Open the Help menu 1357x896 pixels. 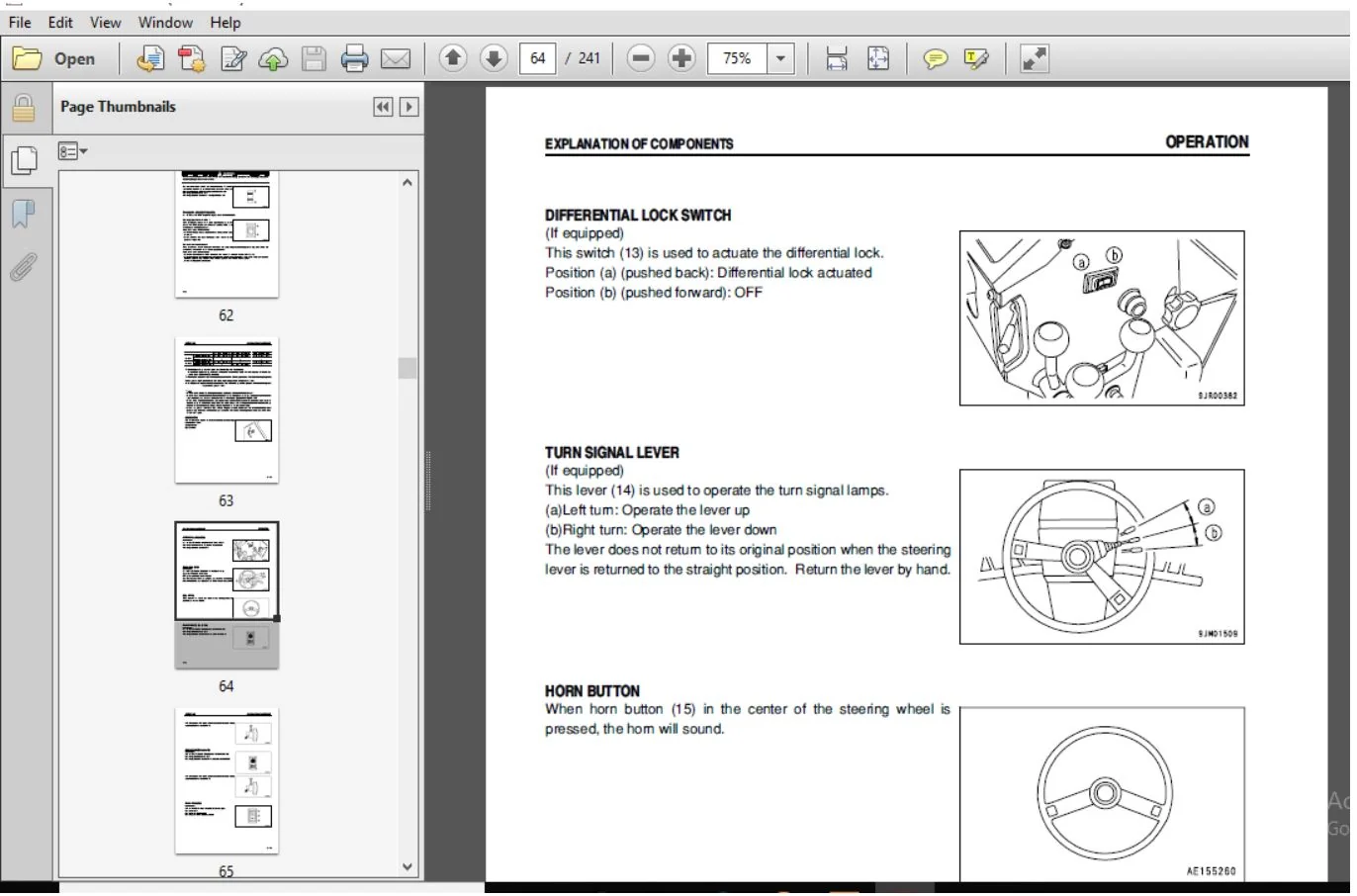pyautogui.click(x=225, y=22)
